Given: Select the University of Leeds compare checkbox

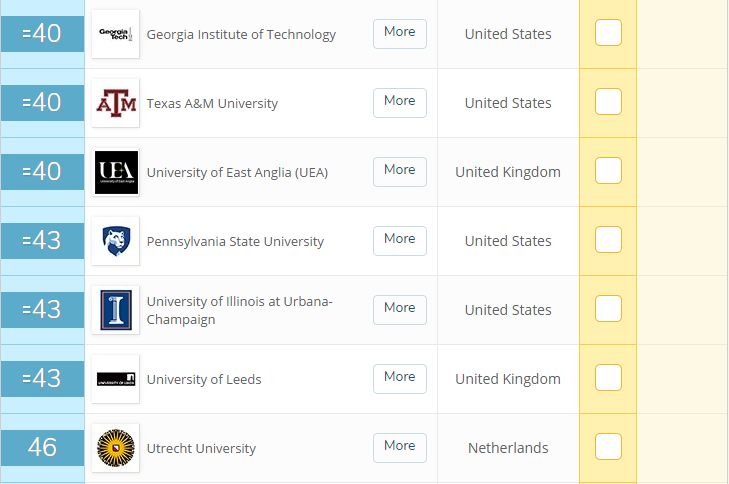Looking at the screenshot, I should click(x=608, y=378).
